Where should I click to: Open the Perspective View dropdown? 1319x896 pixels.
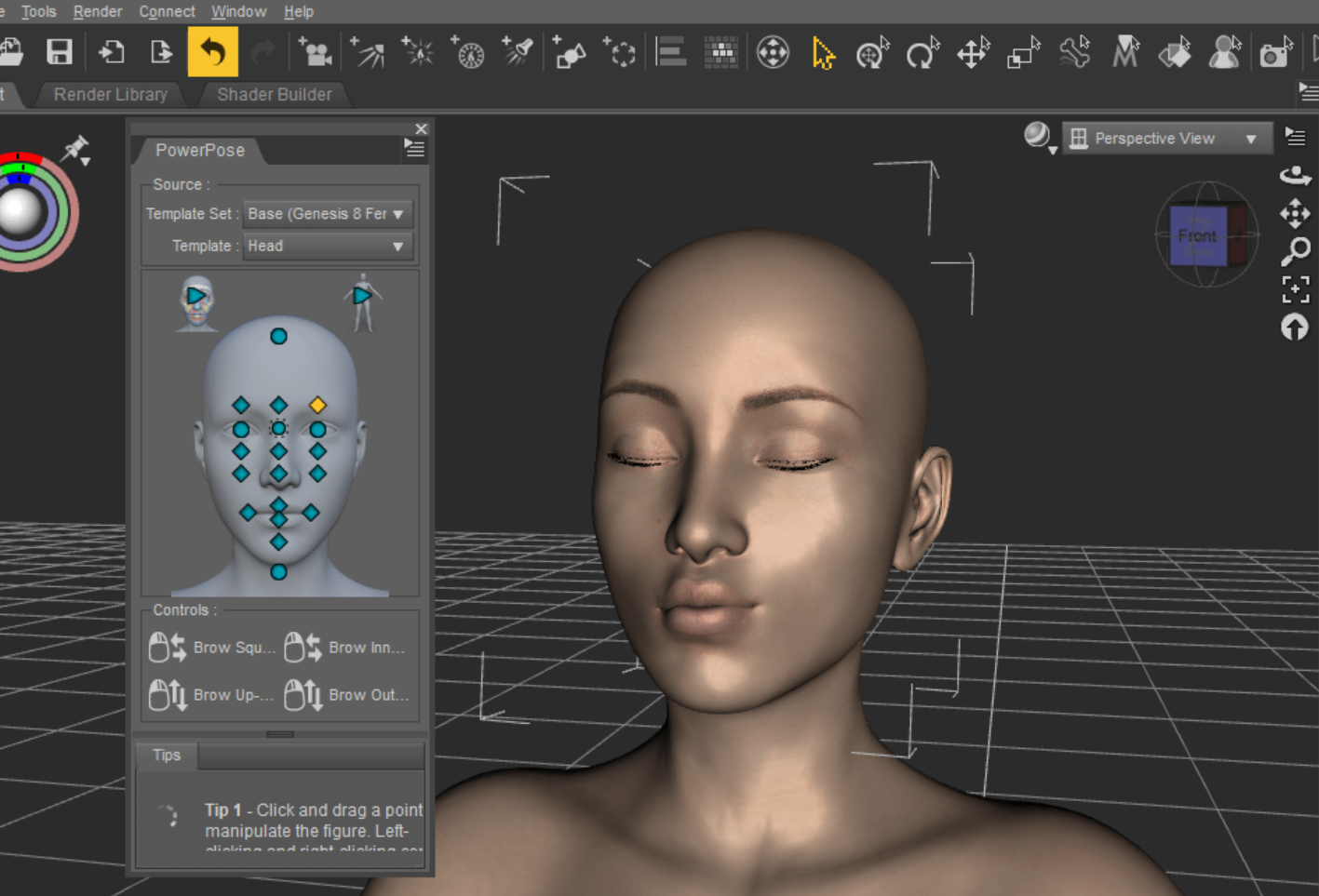click(x=1166, y=138)
